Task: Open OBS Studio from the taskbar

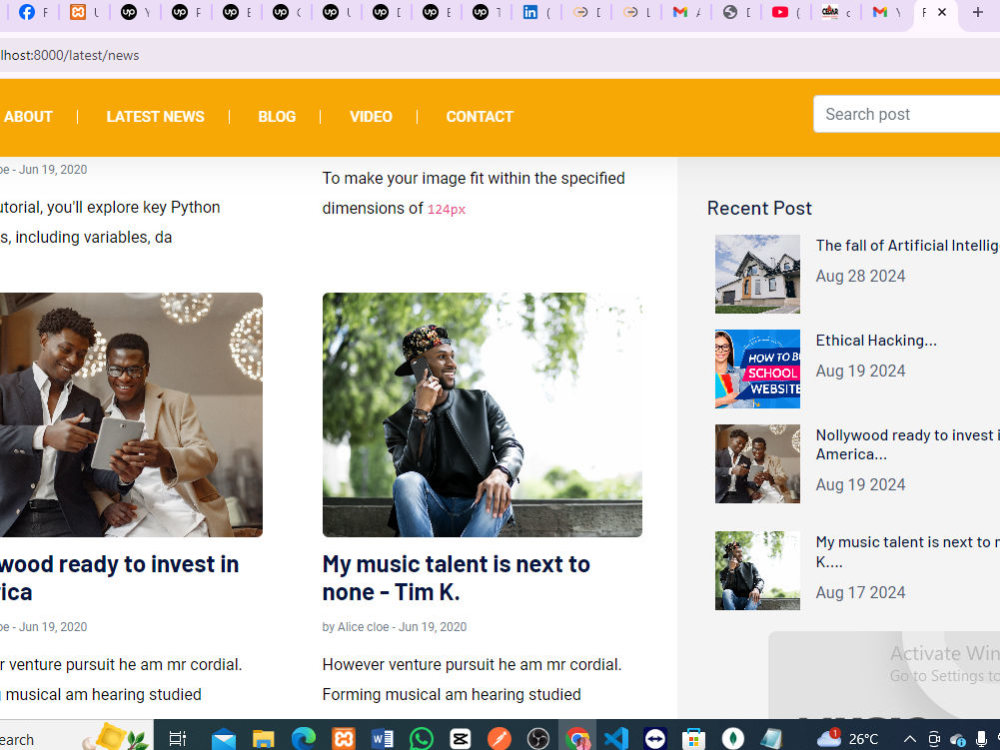Action: 538,739
